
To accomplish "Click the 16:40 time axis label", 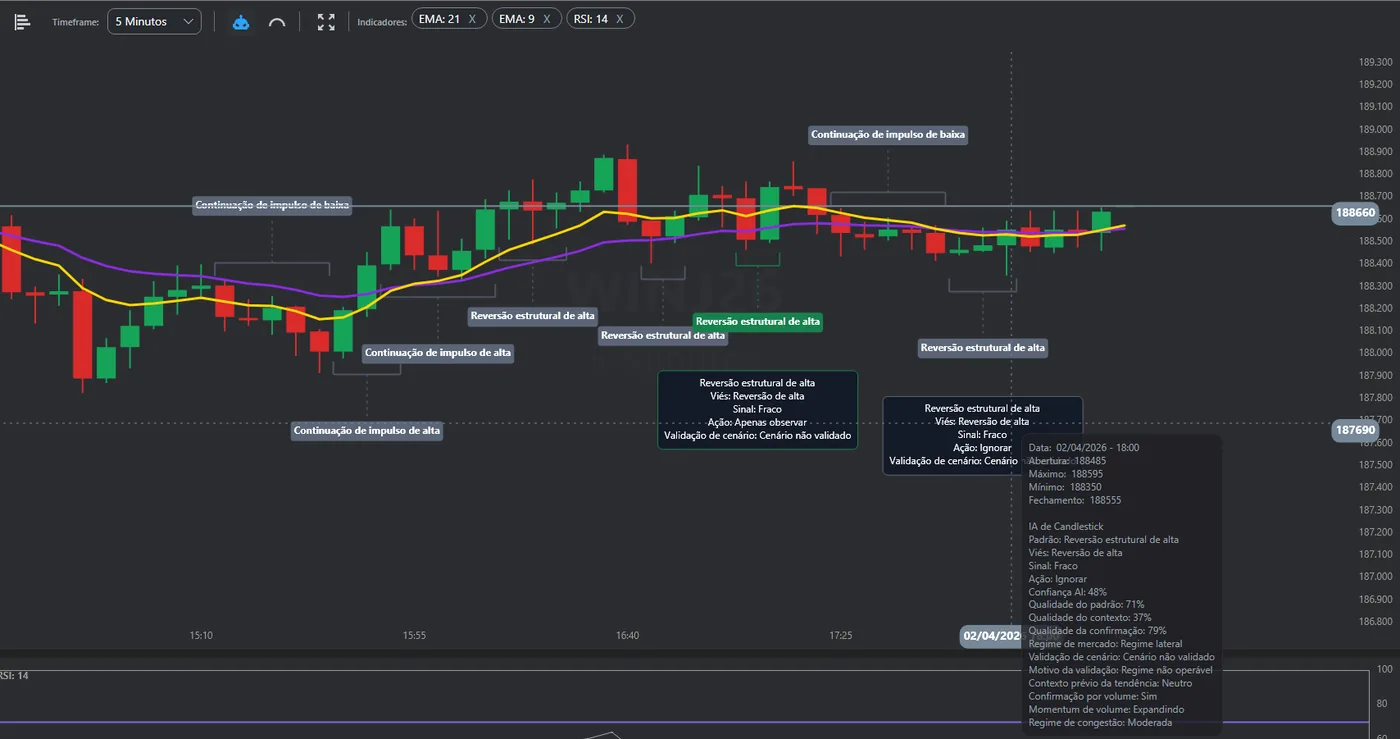I will pos(628,635).
